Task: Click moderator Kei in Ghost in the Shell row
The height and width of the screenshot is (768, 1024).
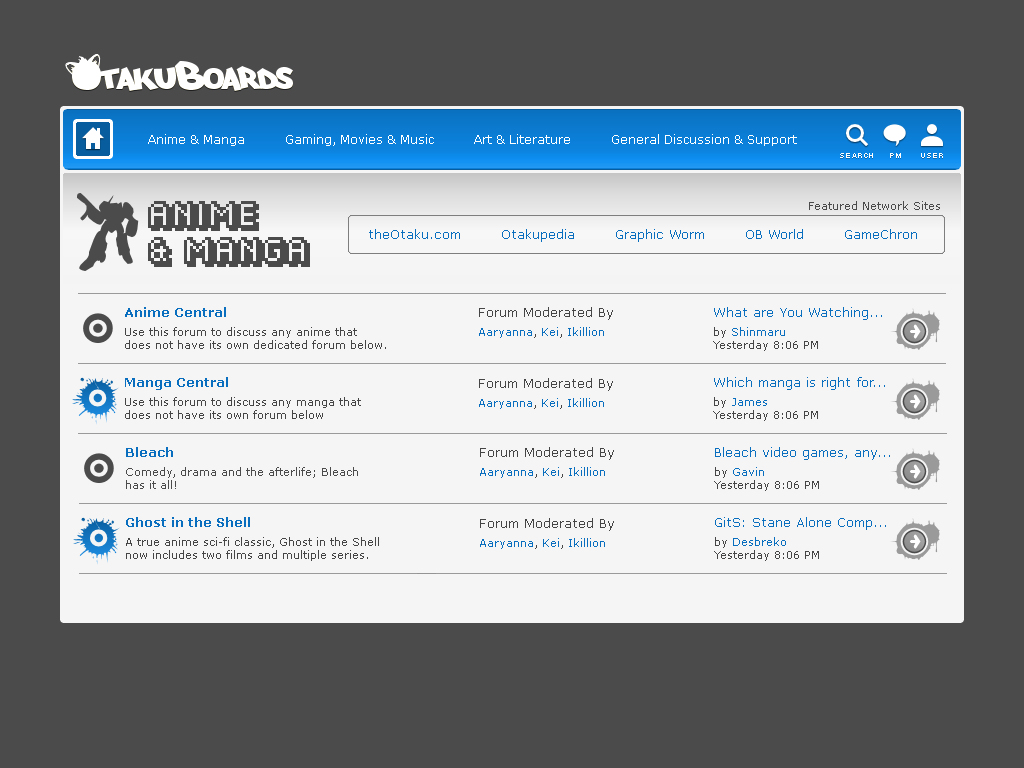Action: (x=551, y=543)
